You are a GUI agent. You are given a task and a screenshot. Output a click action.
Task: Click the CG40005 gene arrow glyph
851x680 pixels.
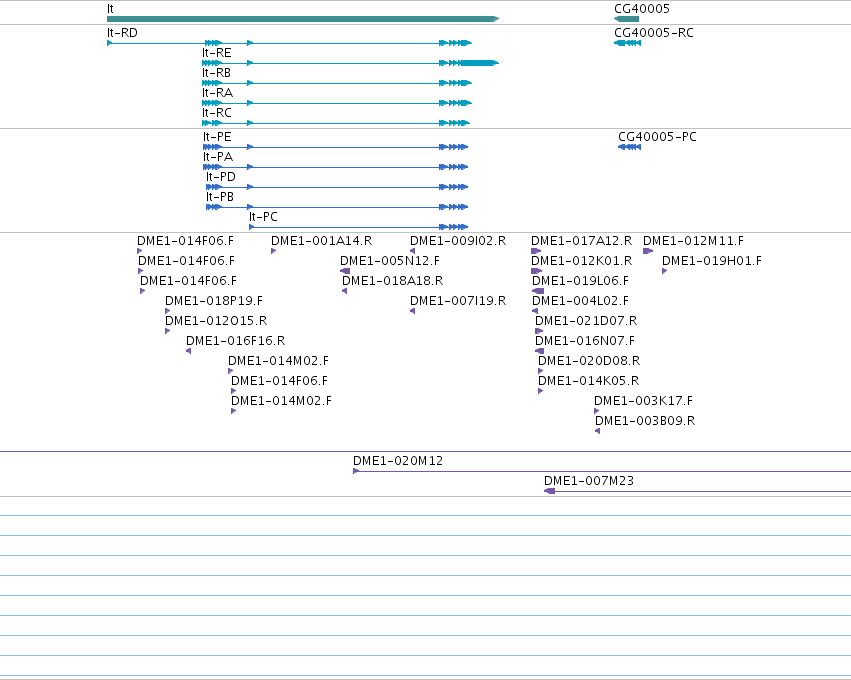(626, 19)
